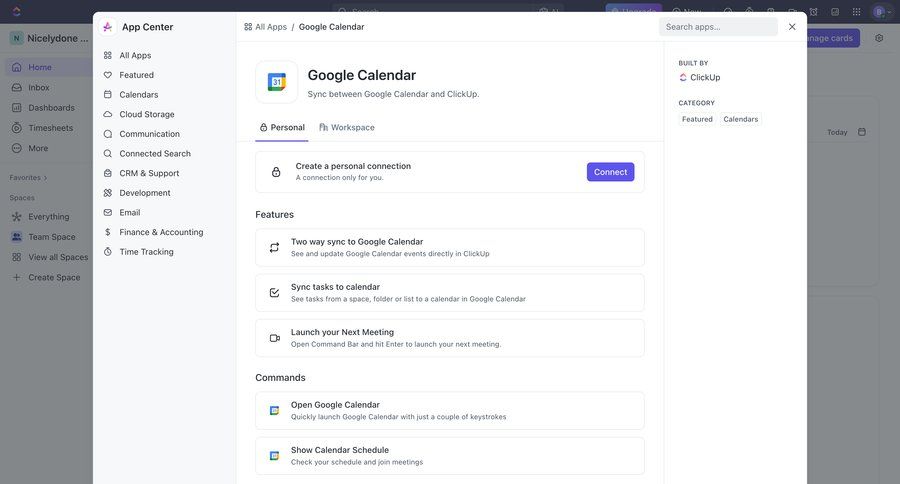Open the Finance & Accounting category
The height and width of the screenshot is (484, 900).
[161, 232]
